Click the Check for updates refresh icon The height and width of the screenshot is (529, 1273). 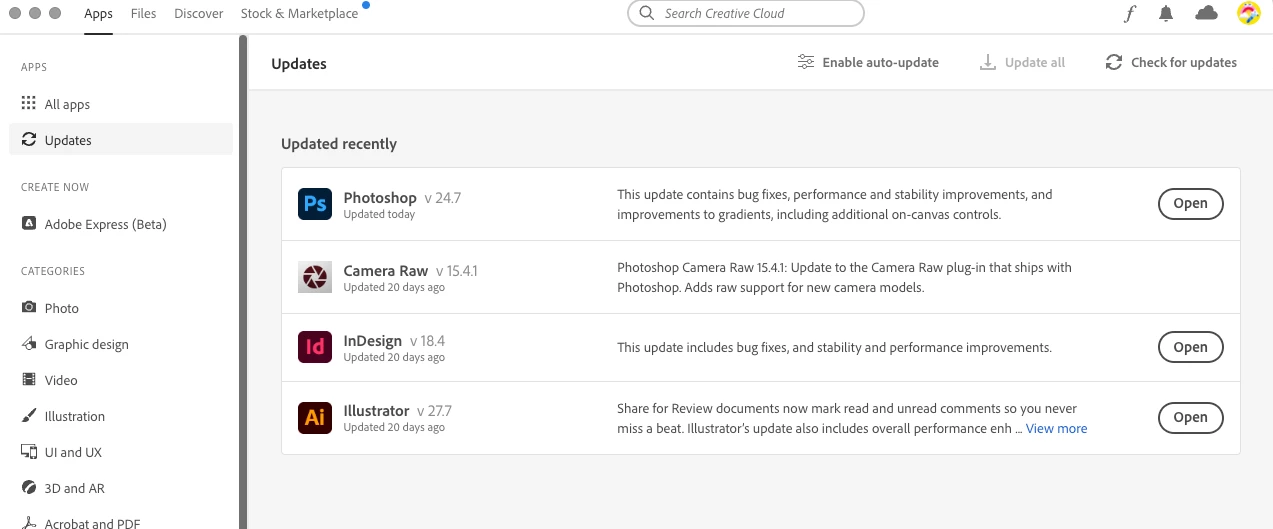[x=1114, y=62]
